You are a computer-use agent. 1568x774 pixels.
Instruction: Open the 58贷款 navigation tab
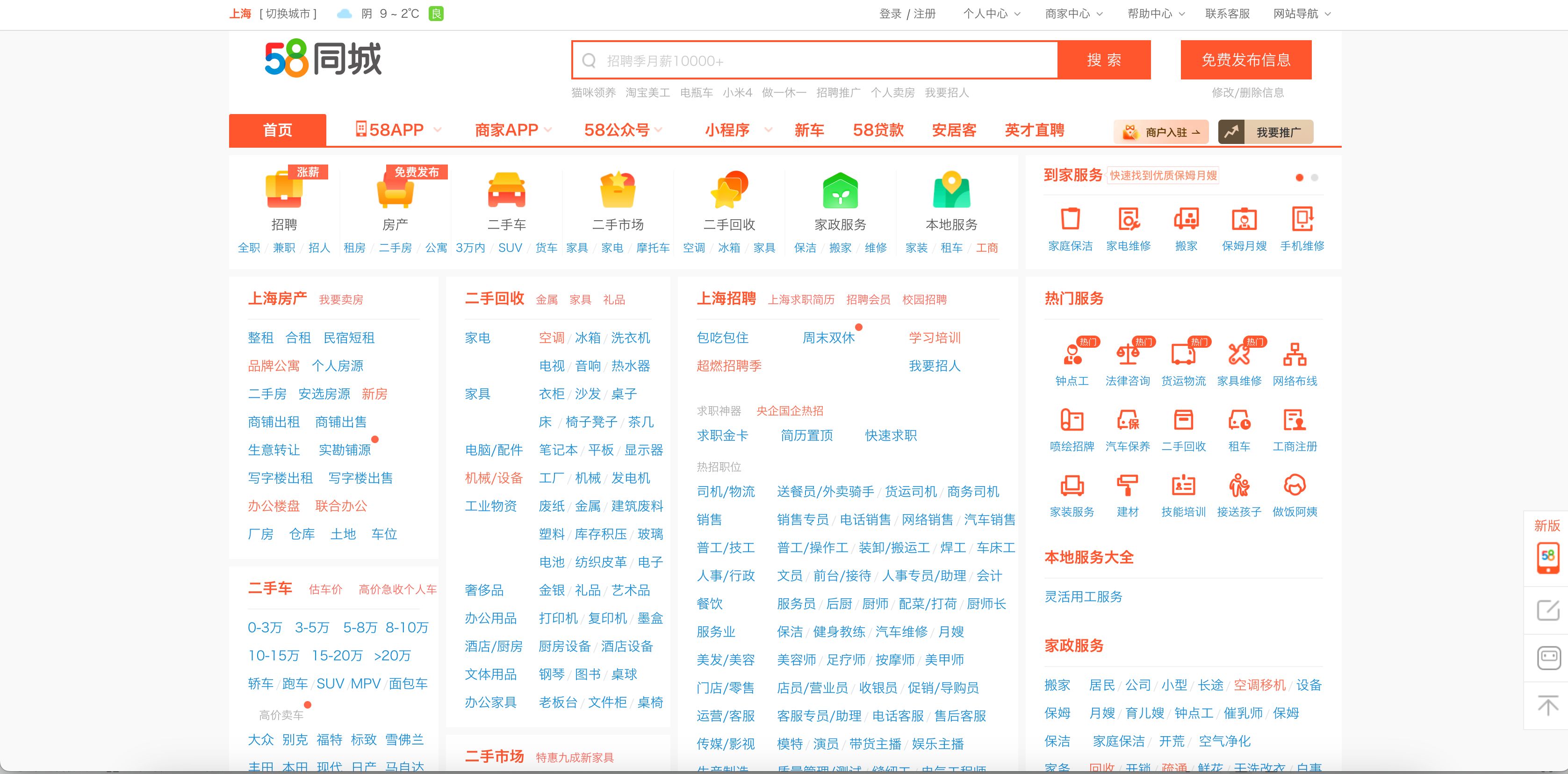pyautogui.click(x=878, y=129)
